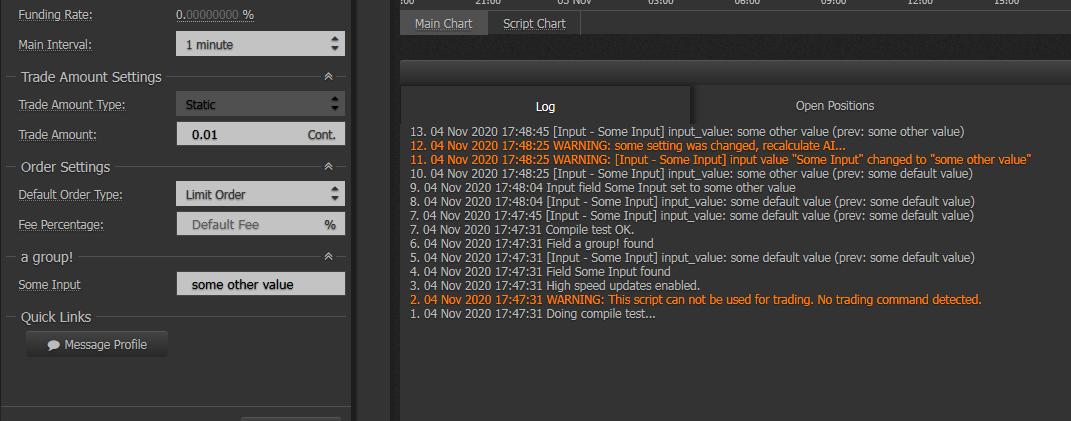Image resolution: width=1071 pixels, height=421 pixels.
Task: Switch to the Main Chart tab
Action: pyautogui.click(x=444, y=23)
